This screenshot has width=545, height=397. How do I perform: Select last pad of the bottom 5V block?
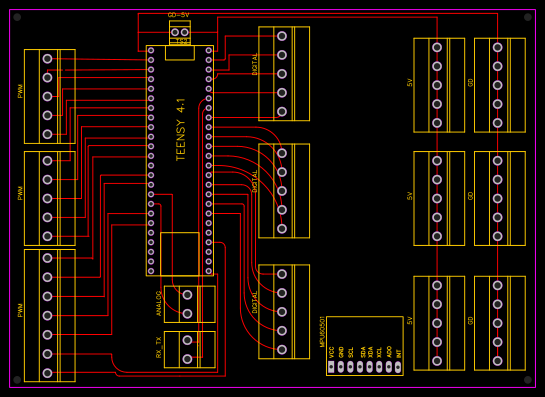[x=437, y=361]
